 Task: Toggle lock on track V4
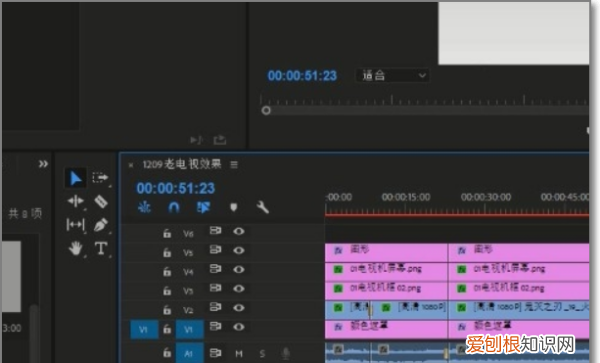pyautogui.click(x=167, y=271)
